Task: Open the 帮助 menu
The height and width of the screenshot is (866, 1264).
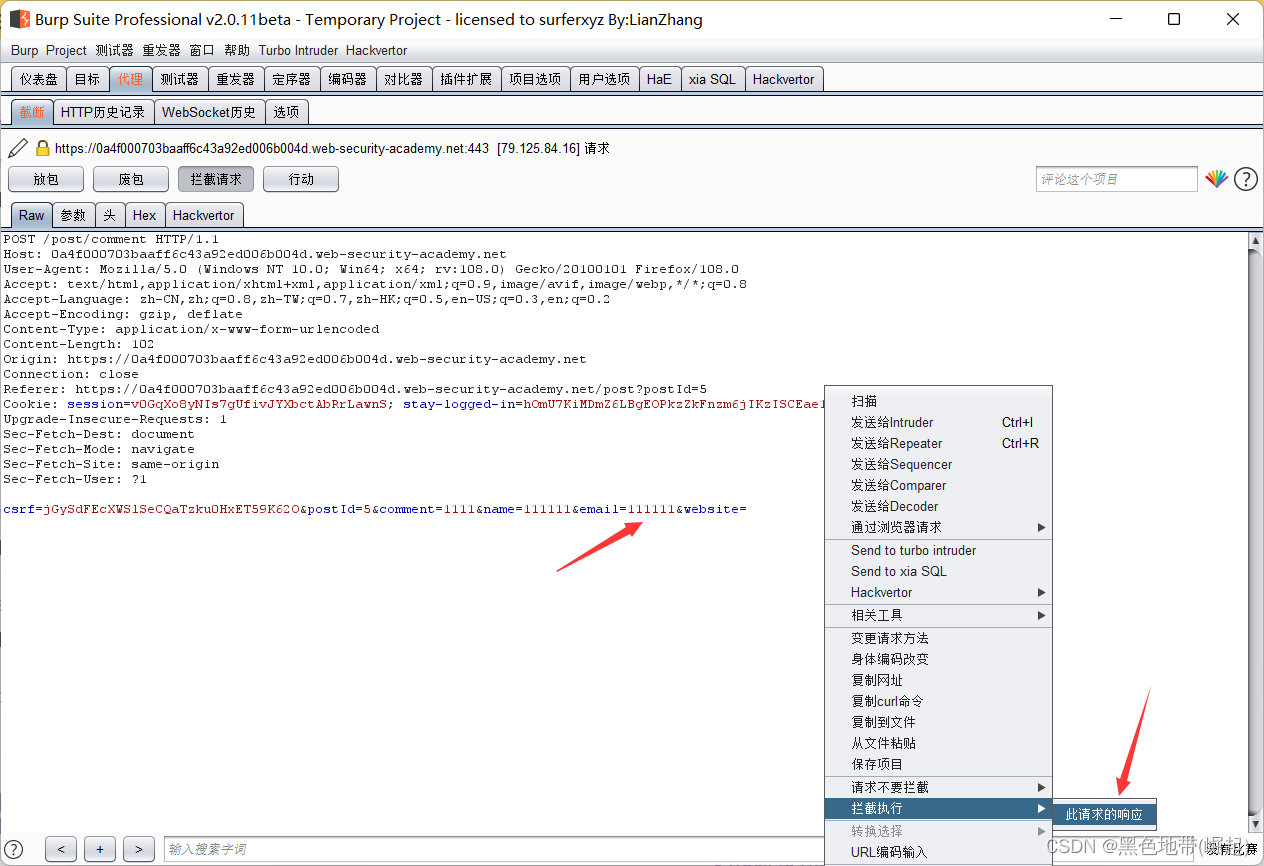Action: (237, 50)
